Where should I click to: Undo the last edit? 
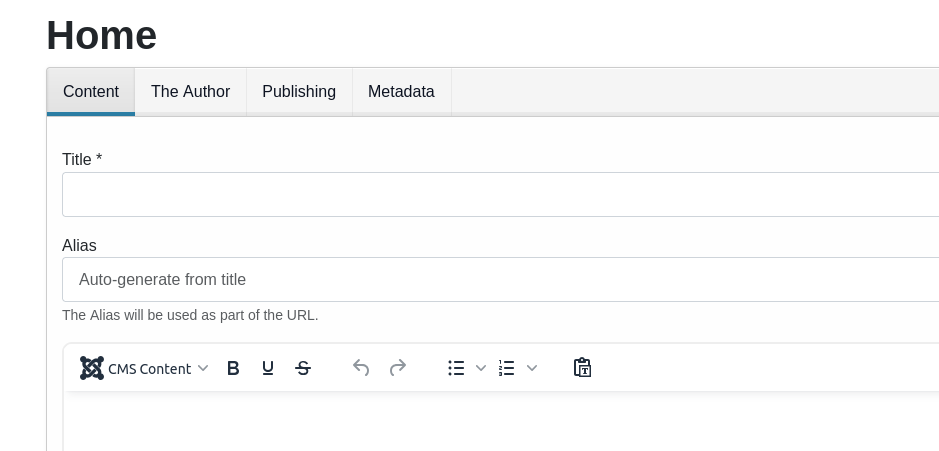(361, 368)
